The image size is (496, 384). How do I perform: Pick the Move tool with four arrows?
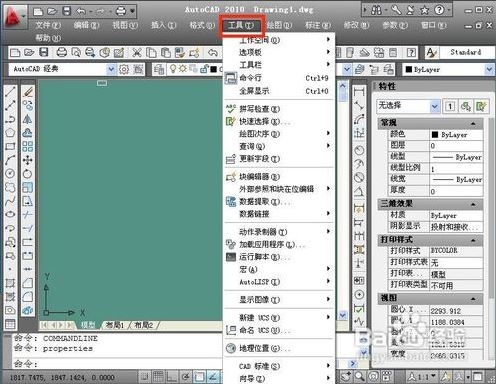28,160
